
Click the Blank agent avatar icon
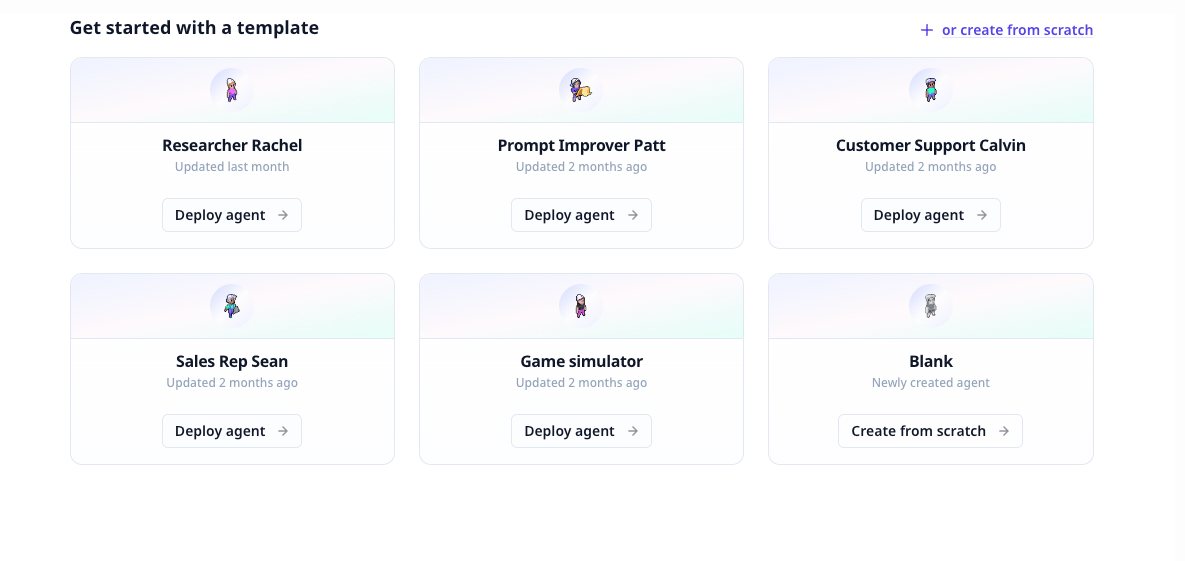(x=930, y=306)
